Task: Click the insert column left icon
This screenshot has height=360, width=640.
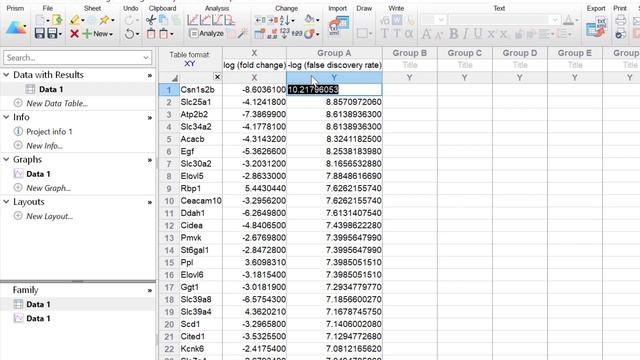Action: [x=260, y=20]
